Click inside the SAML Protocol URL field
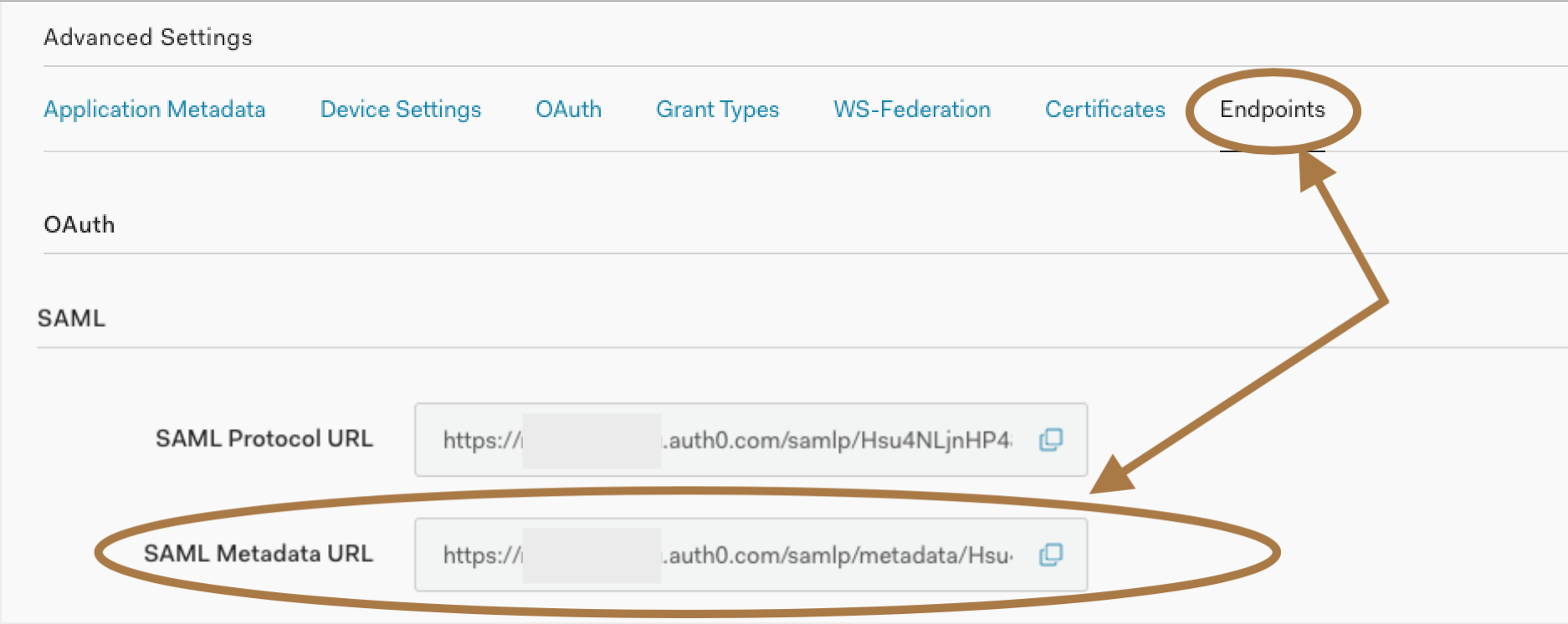 pos(837,440)
